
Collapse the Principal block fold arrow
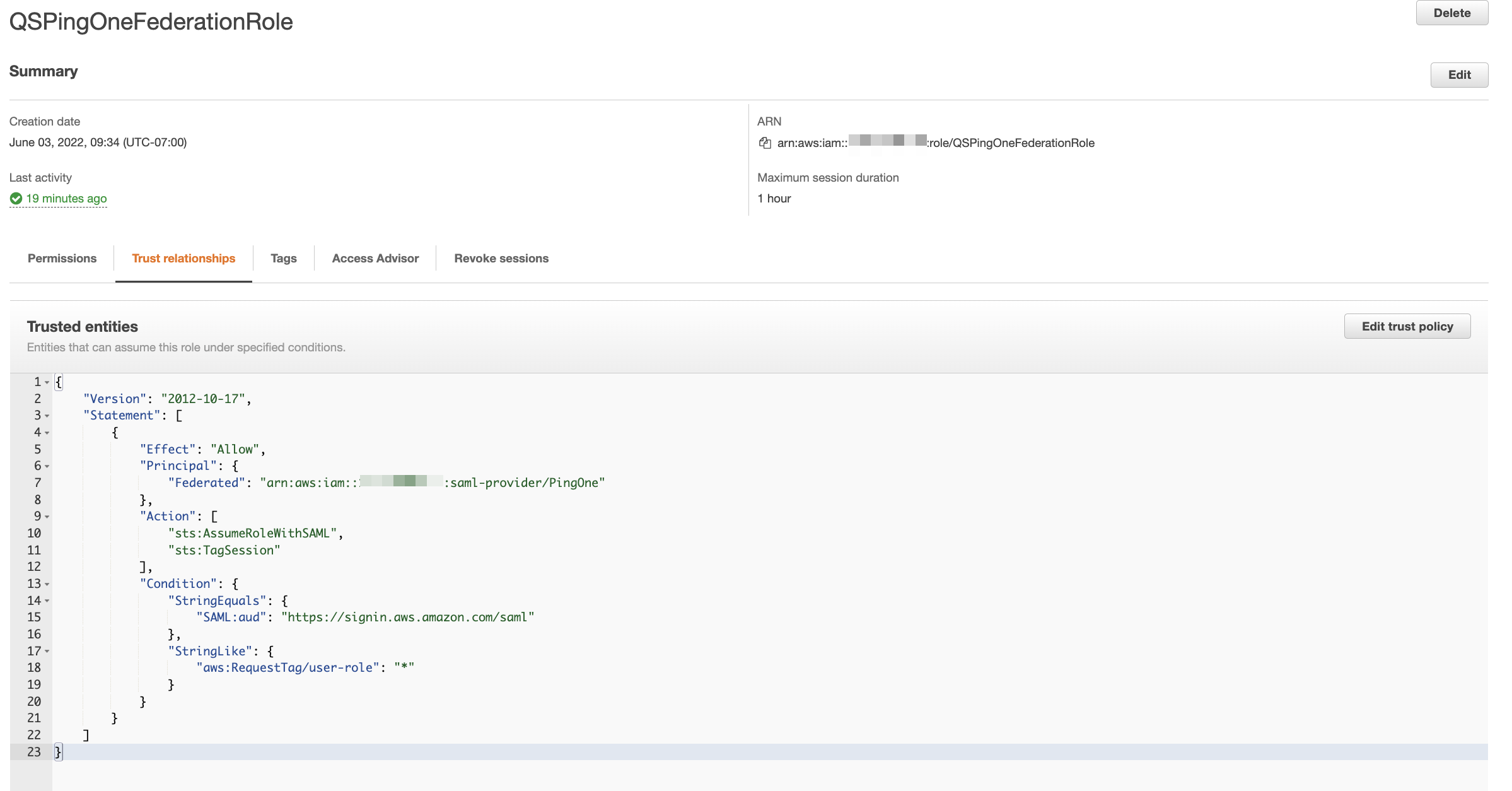pyautogui.click(x=47, y=466)
